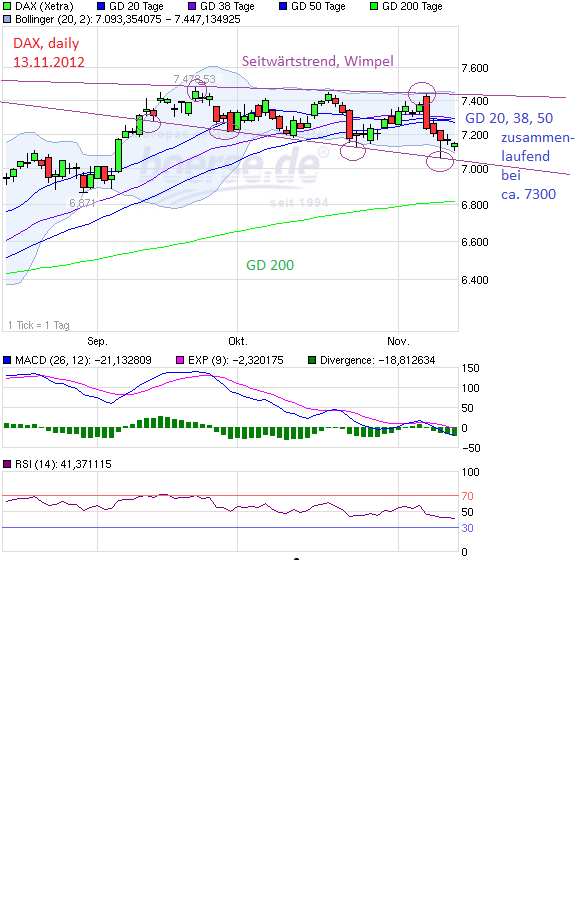Screen dimensions: 582x922
Task: Click the 'ca. 7300' annotation text
Action: pyautogui.click(x=529, y=195)
